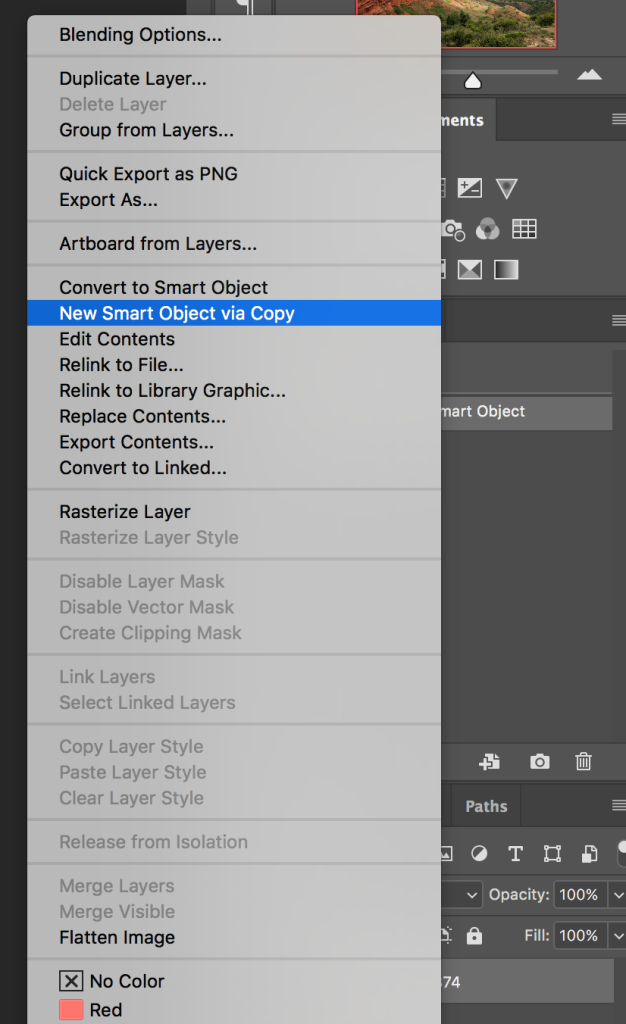The height and width of the screenshot is (1024, 626).
Task: Choose New Smart Object via Copy
Action: (177, 313)
